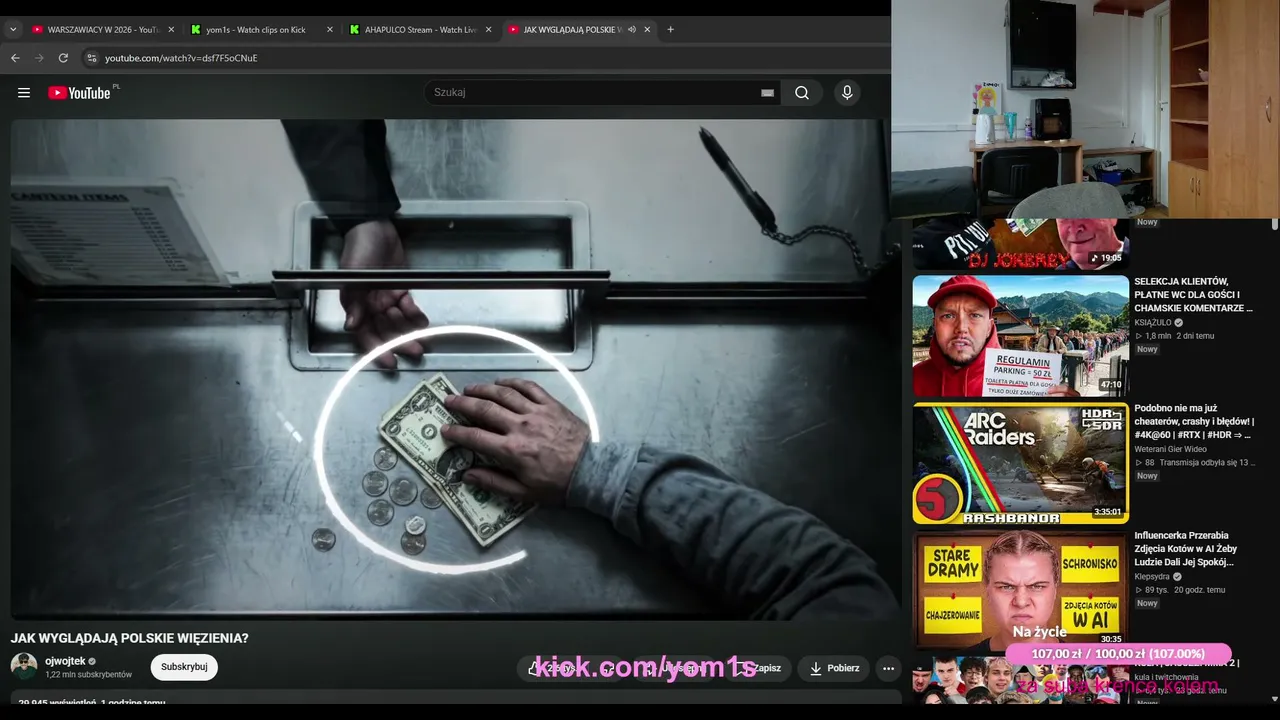Click the main video title text
The image size is (1280, 720).
[130, 638]
